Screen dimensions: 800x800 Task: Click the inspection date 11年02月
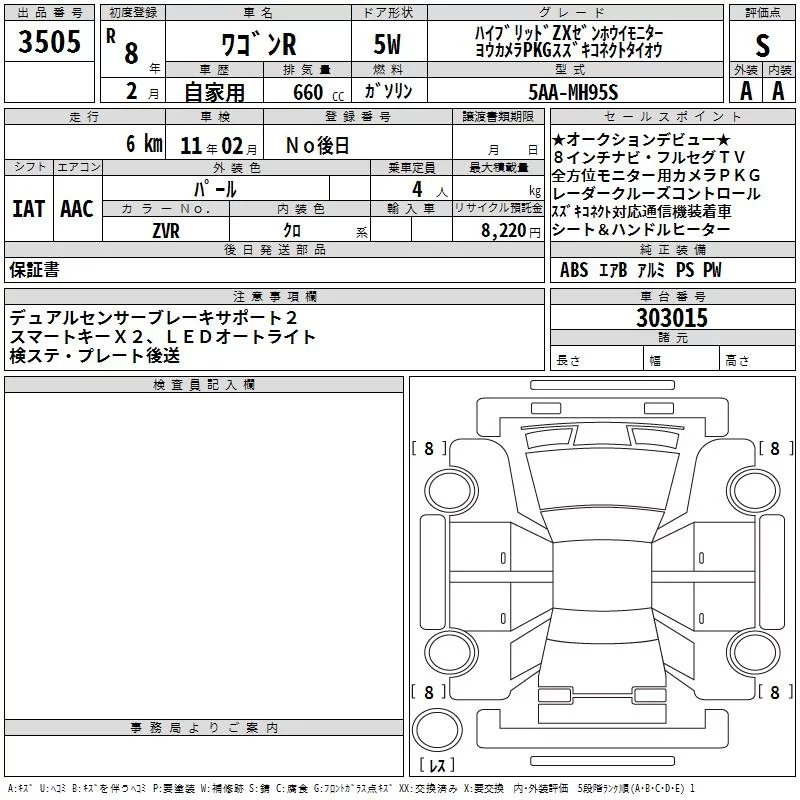tap(219, 146)
